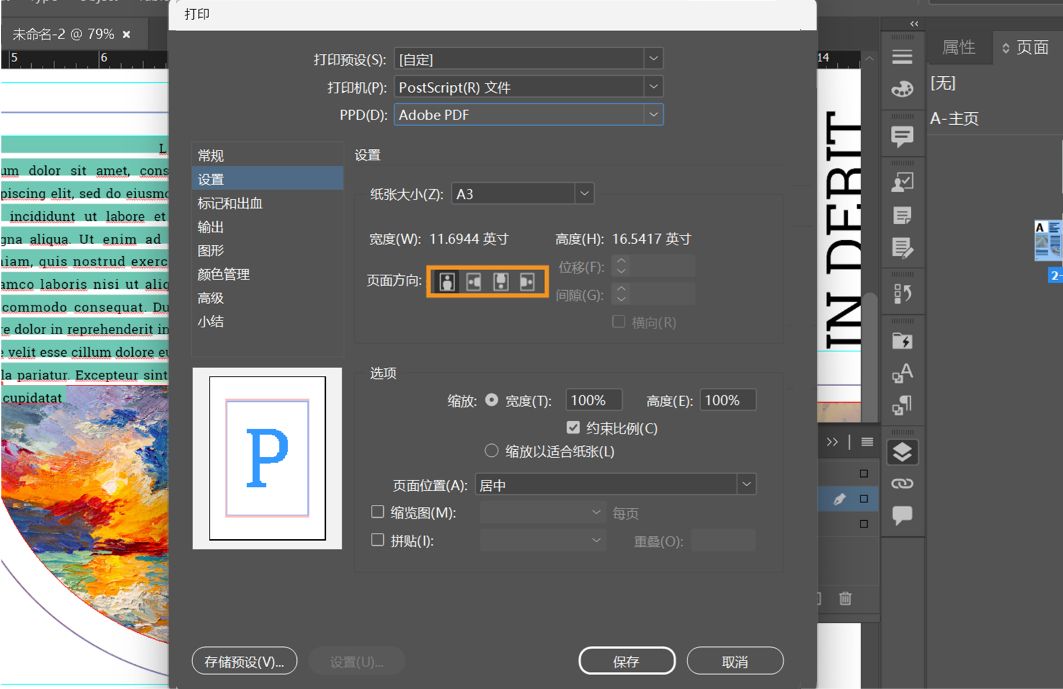Open the Character Styles panel icon
This screenshot has height=689, width=1063.
[x=902, y=373]
